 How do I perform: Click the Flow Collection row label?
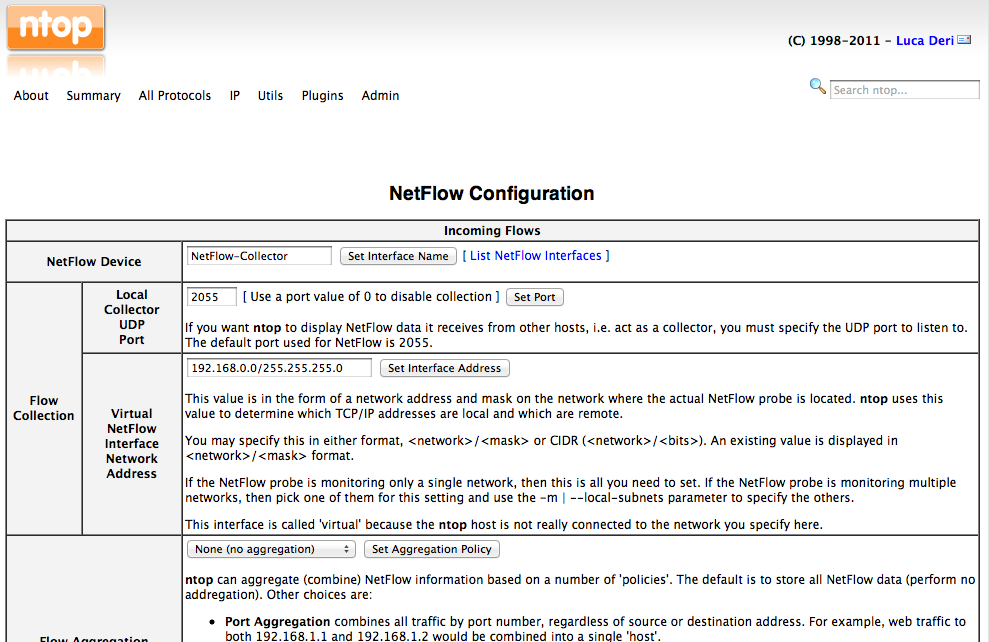pos(44,408)
